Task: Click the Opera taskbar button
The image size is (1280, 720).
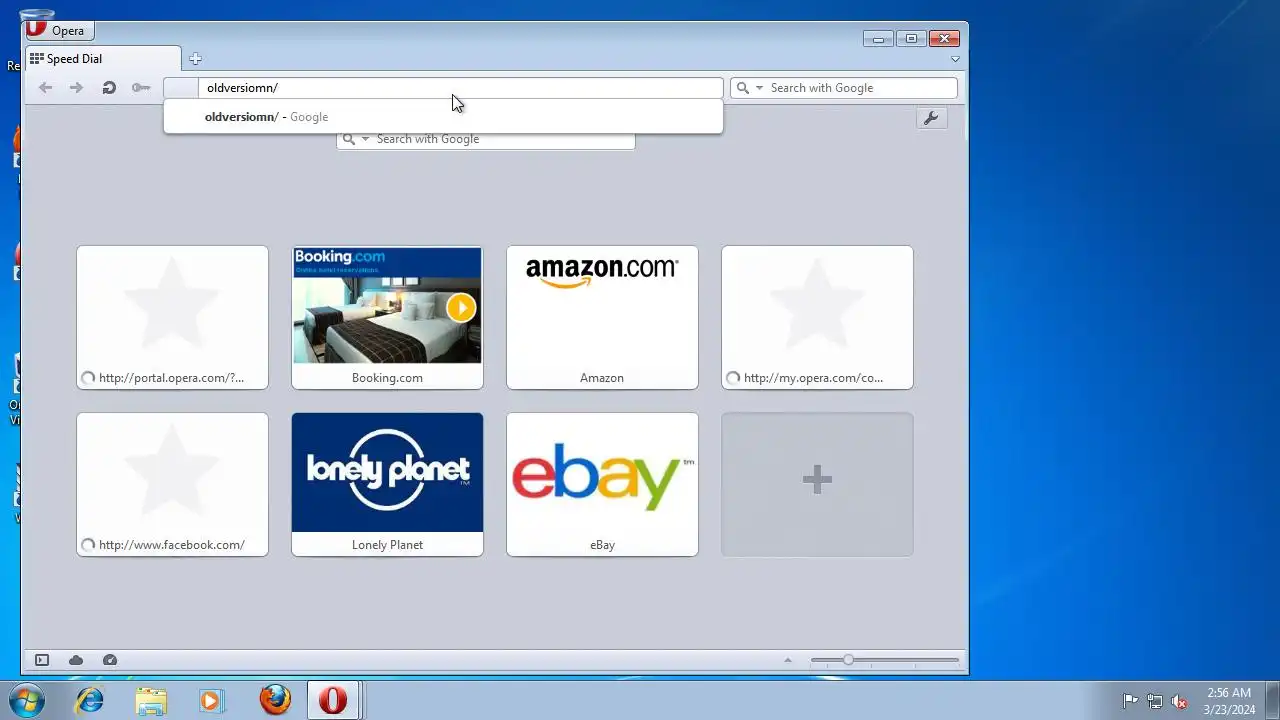Action: point(333,700)
